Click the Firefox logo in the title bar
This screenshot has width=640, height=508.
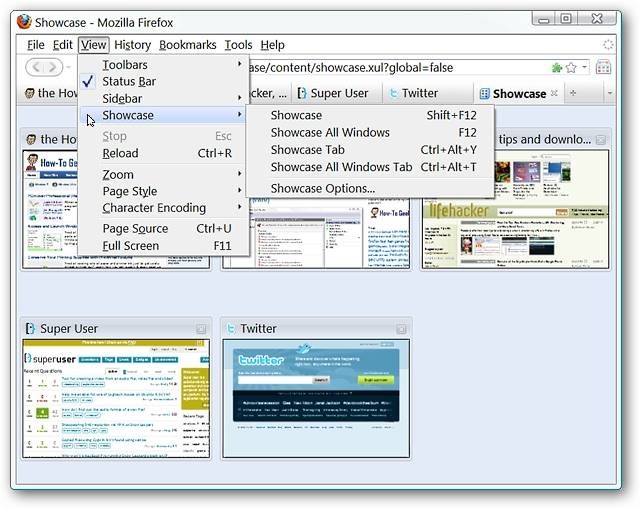tap(24, 22)
